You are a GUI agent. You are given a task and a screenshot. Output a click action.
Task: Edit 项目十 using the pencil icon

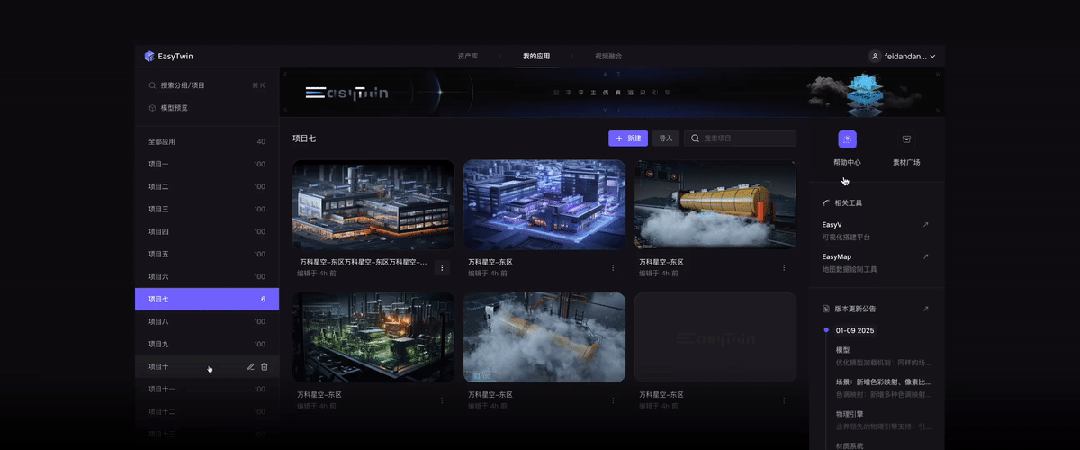coord(251,367)
